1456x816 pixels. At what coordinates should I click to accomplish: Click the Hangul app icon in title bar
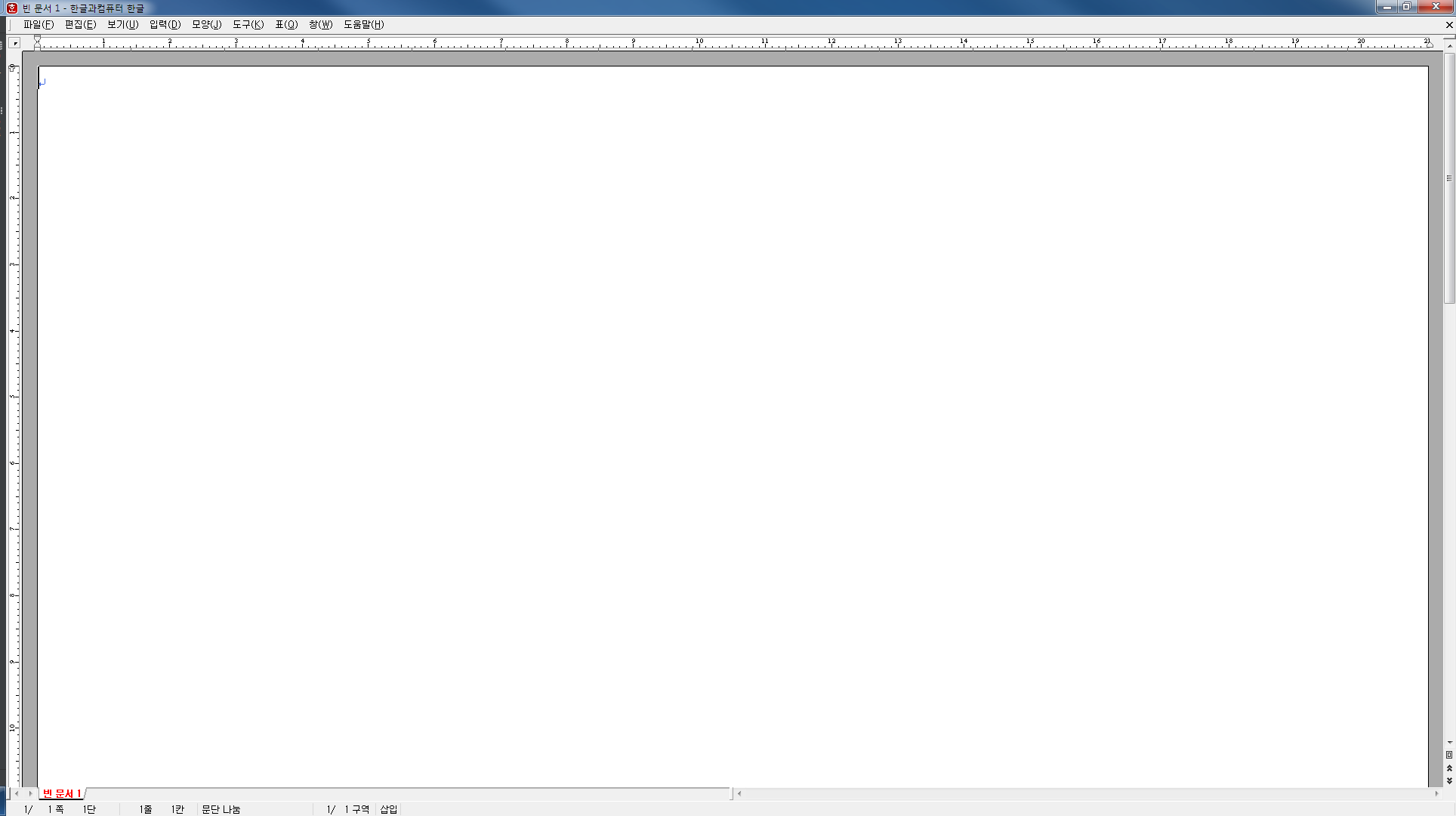point(11,8)
